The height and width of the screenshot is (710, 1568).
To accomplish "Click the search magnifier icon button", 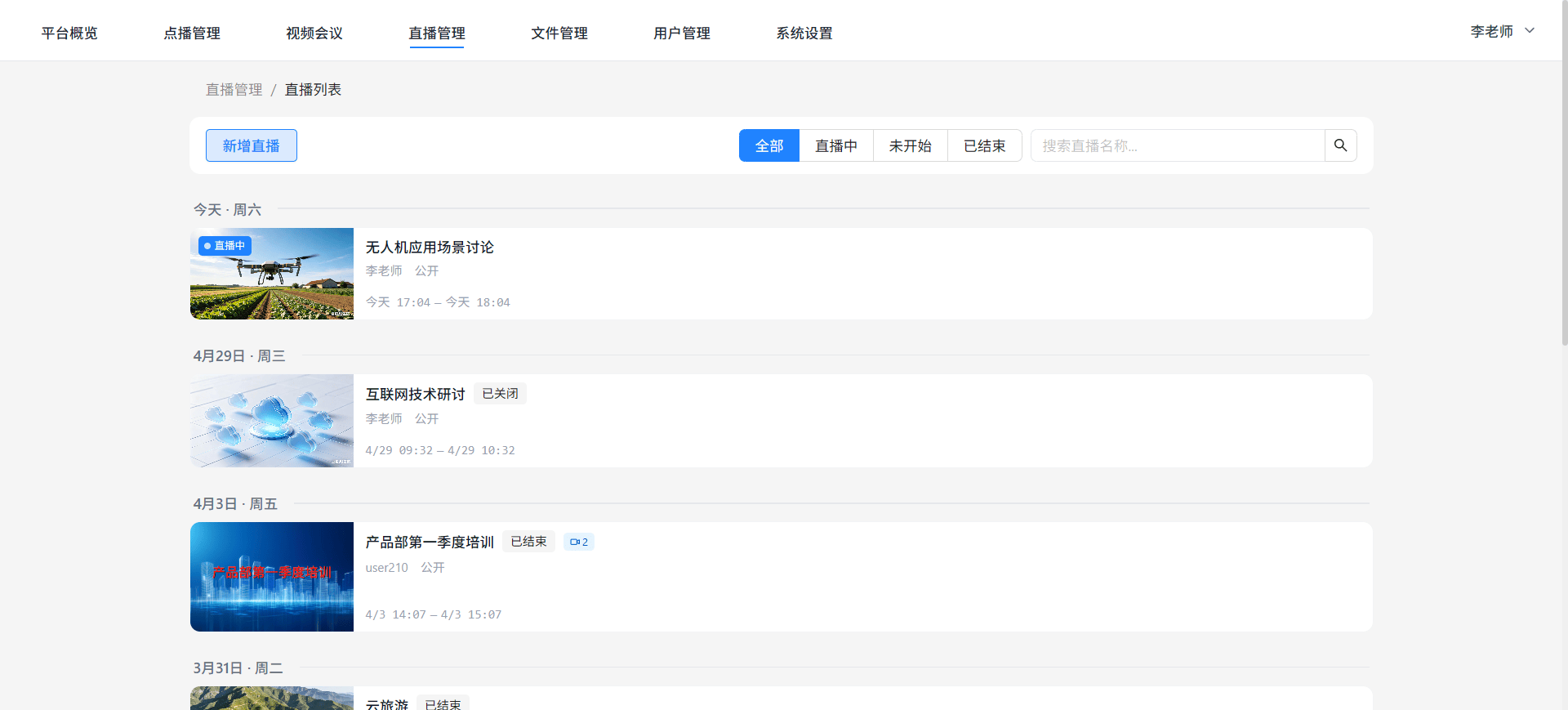I will click(x=1340, y=145).
